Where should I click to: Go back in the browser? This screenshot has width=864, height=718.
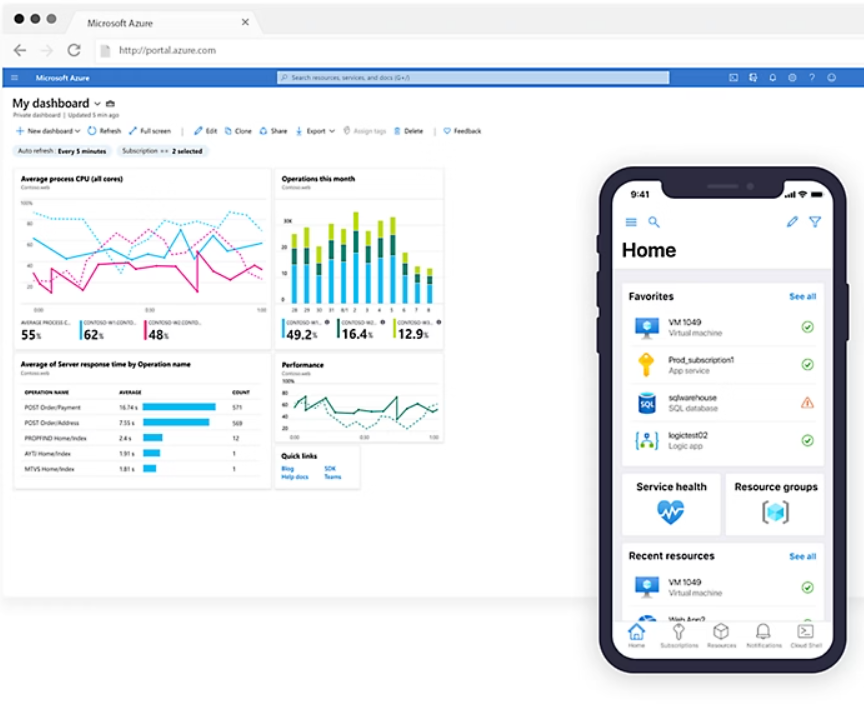pos(20,51)
